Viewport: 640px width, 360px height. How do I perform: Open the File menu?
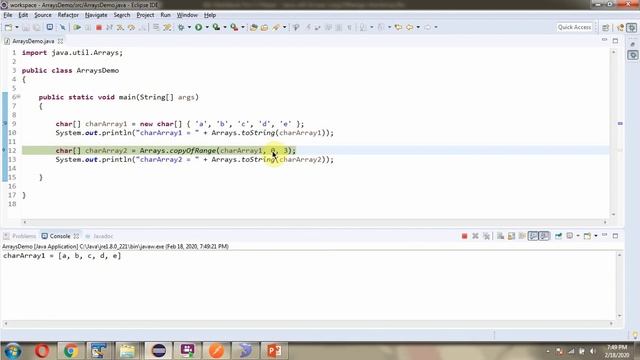pos(8,15)
